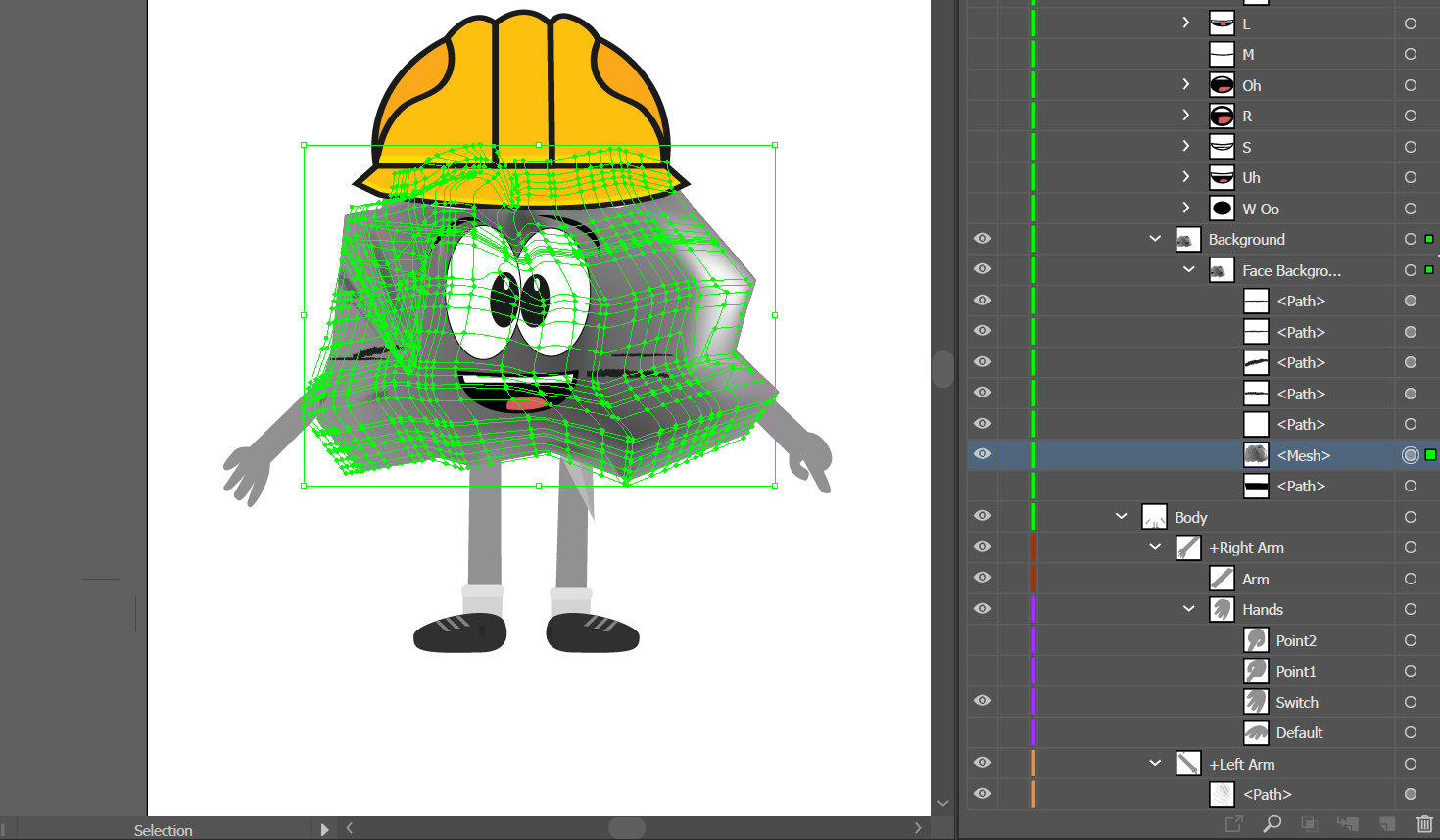Collapse the +Right Arm group

(x=1155, y=547)
